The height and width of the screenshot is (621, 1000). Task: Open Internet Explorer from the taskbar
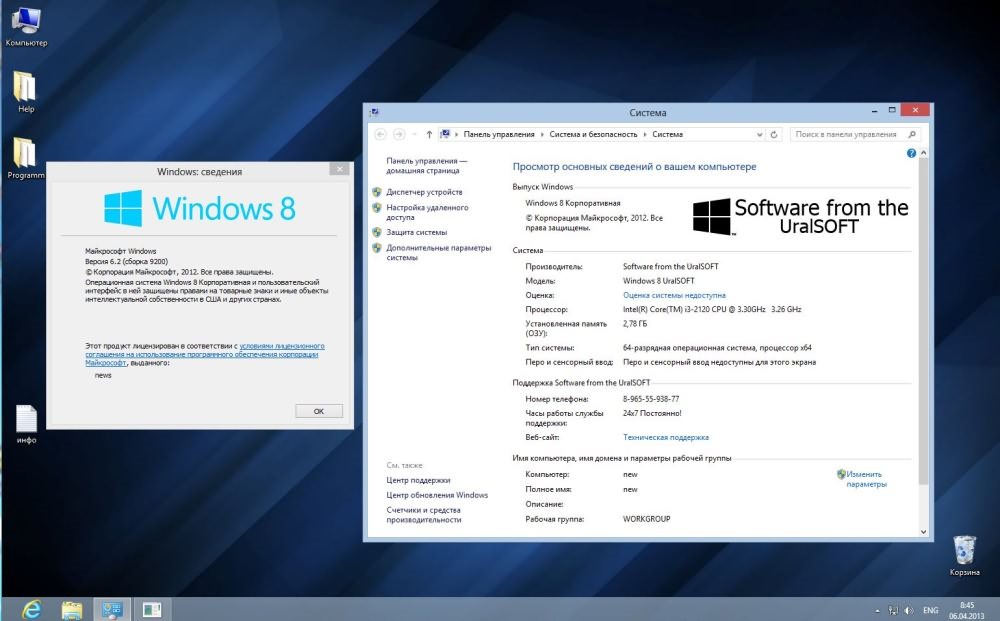(31, 608)
